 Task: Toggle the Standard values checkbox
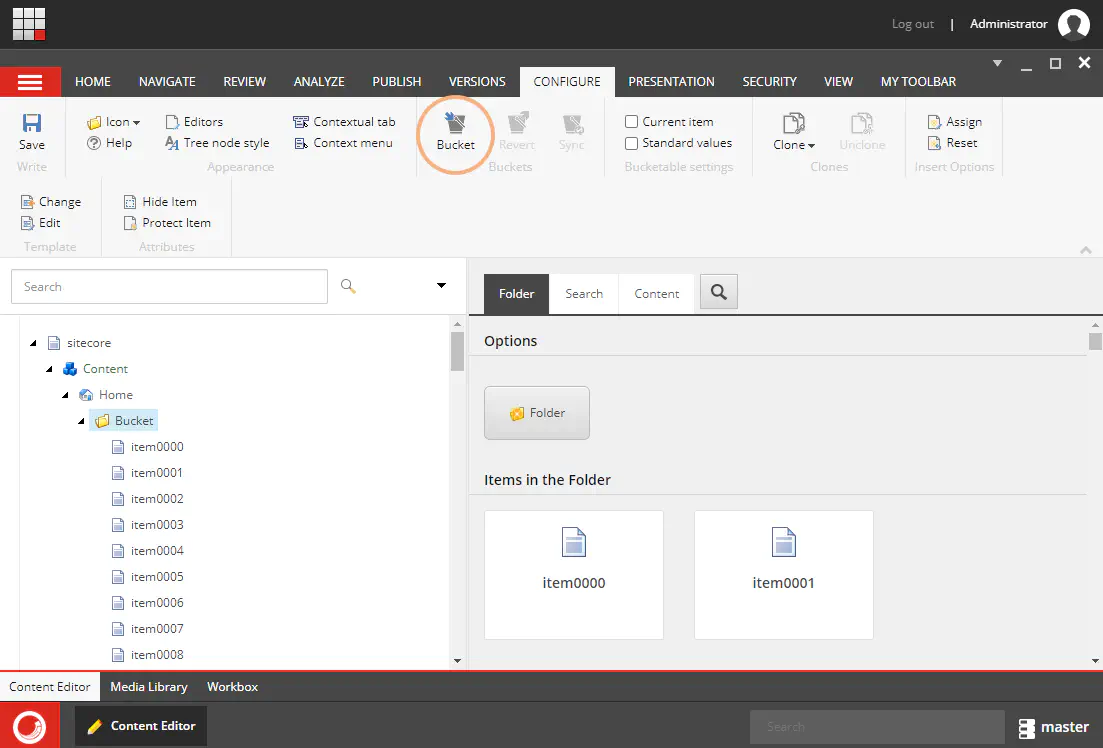tap(632, 143)
